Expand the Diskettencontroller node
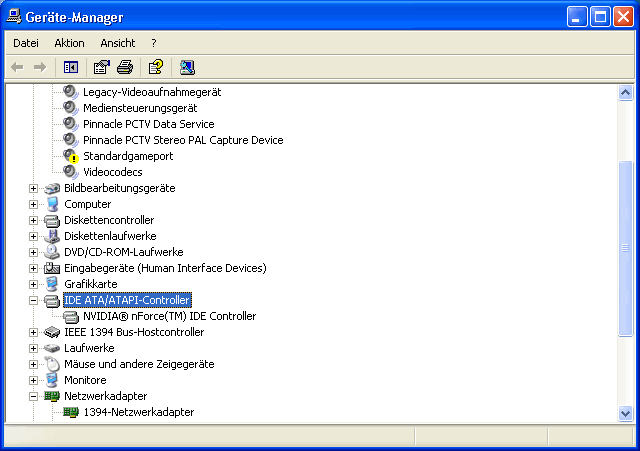This screenshot has width=640, height=451. [33, 220]
